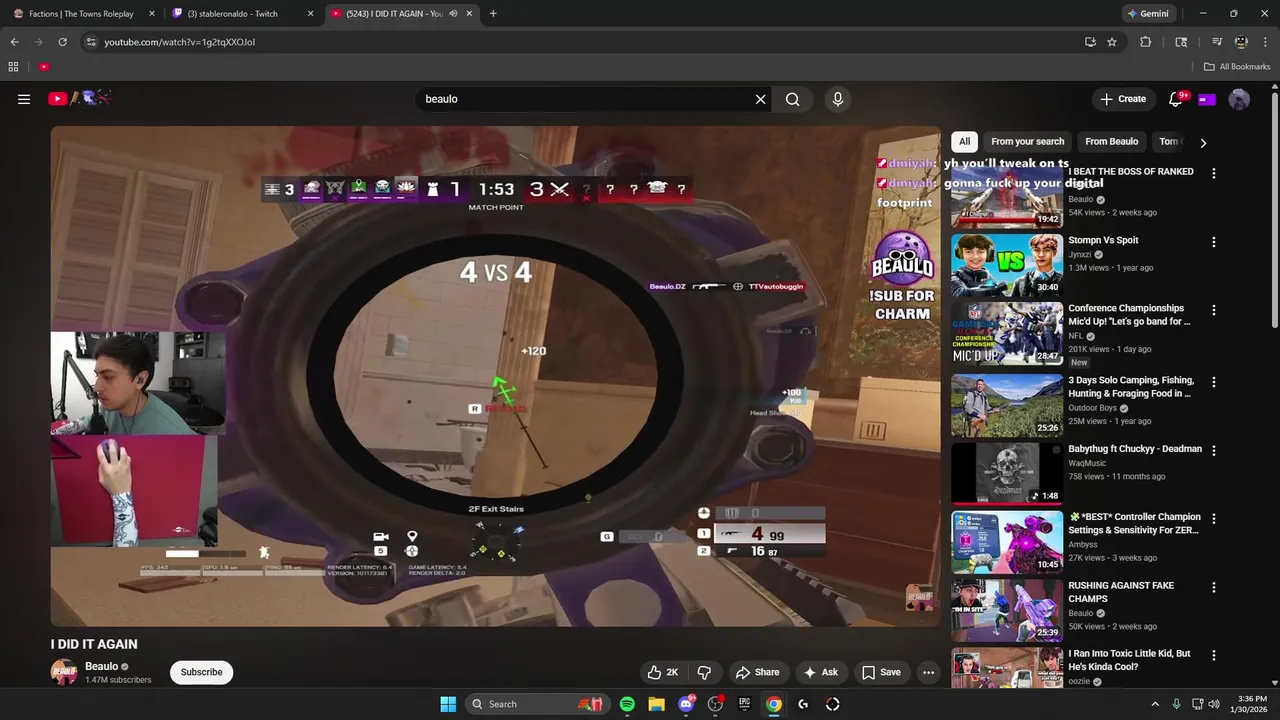
Task: Open the RUSHING AGAINST FAKE CHAMPS video title
Action: click(1121, 592)
